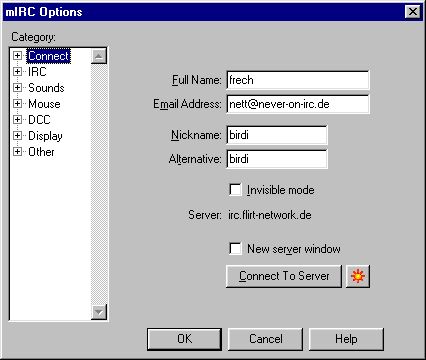Expand the IRC category node
Viewport: 426px width, 360px height.
click(x=17, y=72)
